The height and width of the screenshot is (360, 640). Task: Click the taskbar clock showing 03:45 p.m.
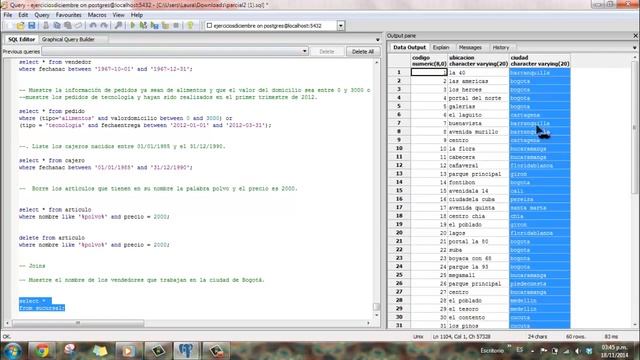point(614,351)
